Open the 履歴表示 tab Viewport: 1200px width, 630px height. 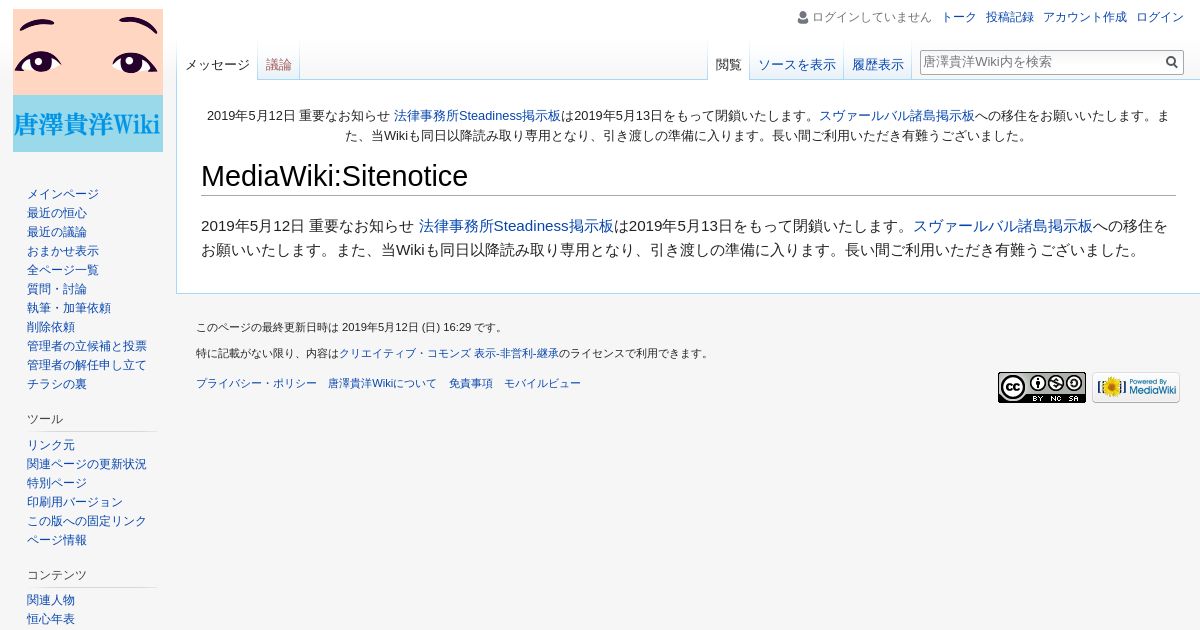pyautogui.click(x=878, y=65)
